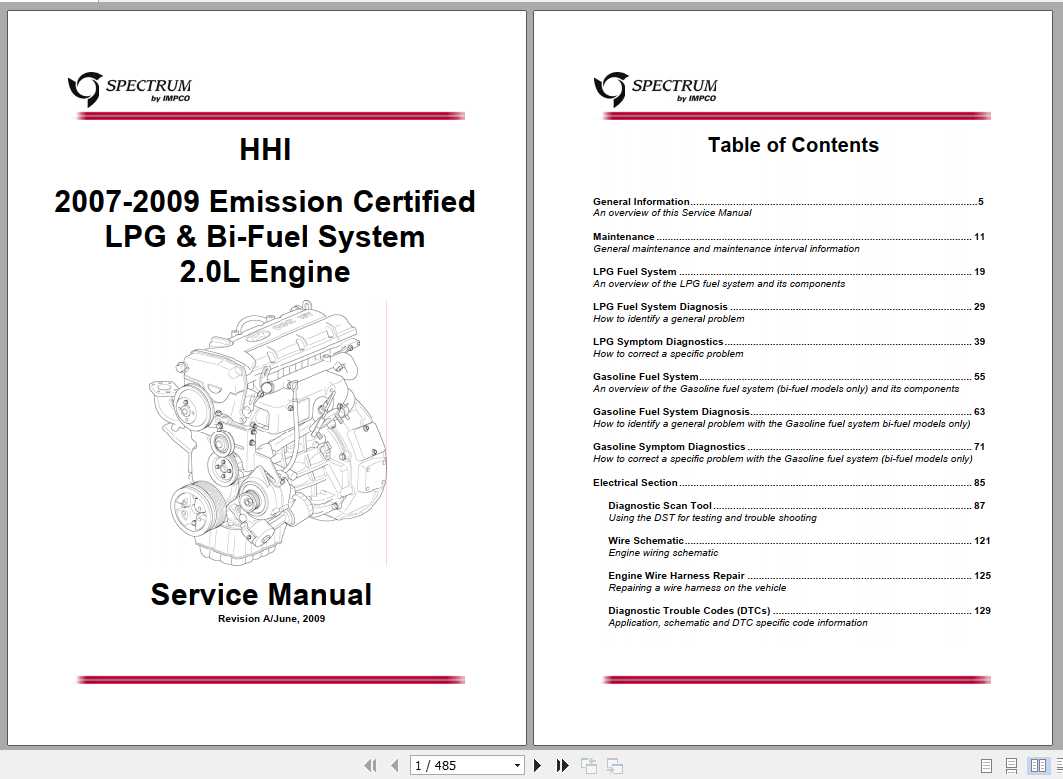
Task: Go to the next page
Action: pyautogui.click(x=538, y=765)
